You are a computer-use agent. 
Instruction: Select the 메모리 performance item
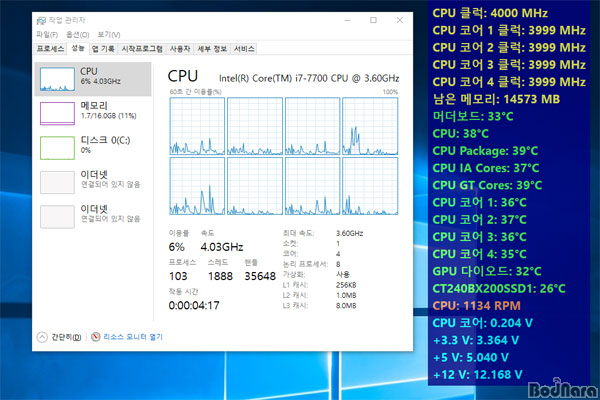[x=93, y=113]
